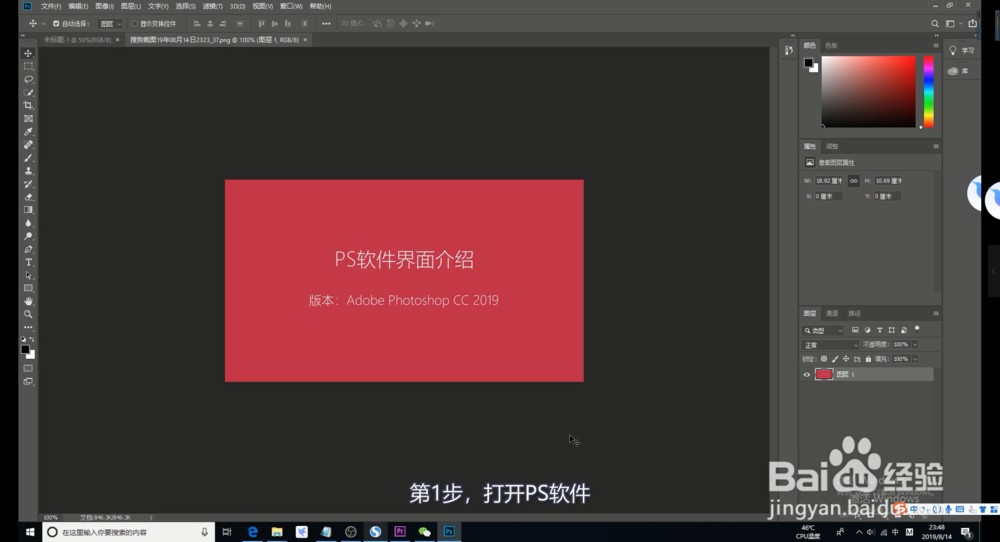Switch to the 未标题-1 document tab
Viewport: 1000px width, 542px height.
(x=78, y=40)
